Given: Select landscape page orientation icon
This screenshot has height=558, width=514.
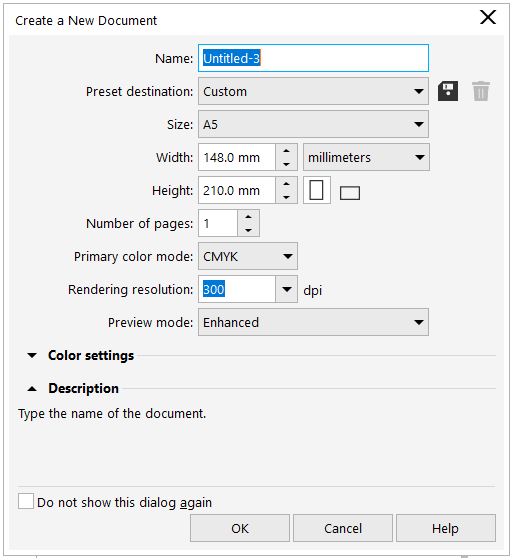Looking at the screenshot, I should (350, 193).
